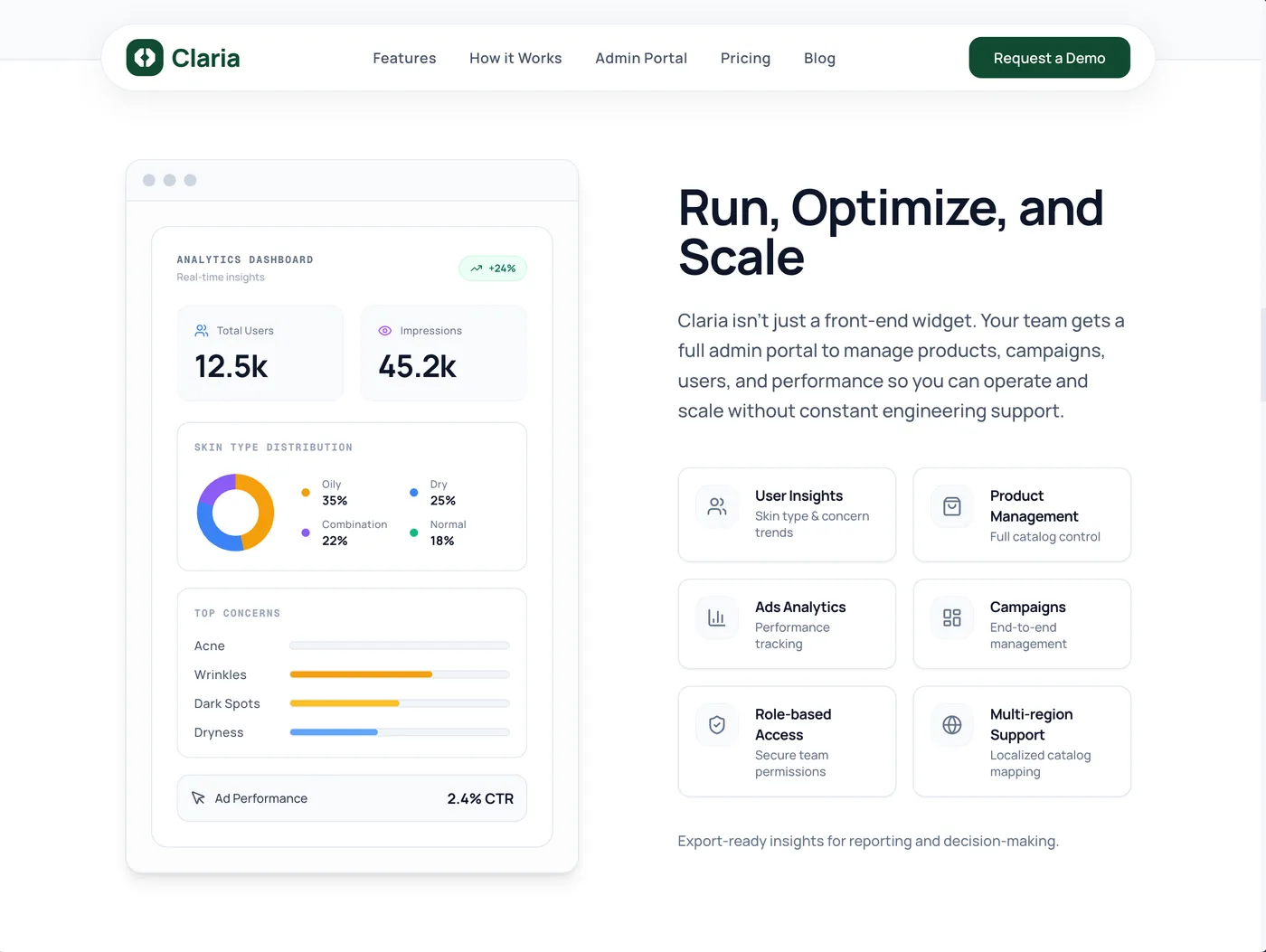Select the Product Management feature card title
This screenshot has width=1266, height=952.
[1034, 506]
